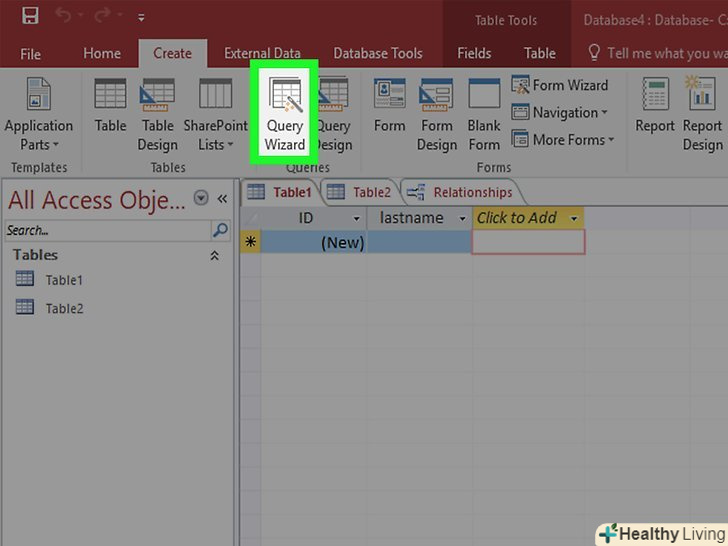This screenshot has height=546, width=728.
Task: Open Application Parts templates menu
Action: coord(39,114)
